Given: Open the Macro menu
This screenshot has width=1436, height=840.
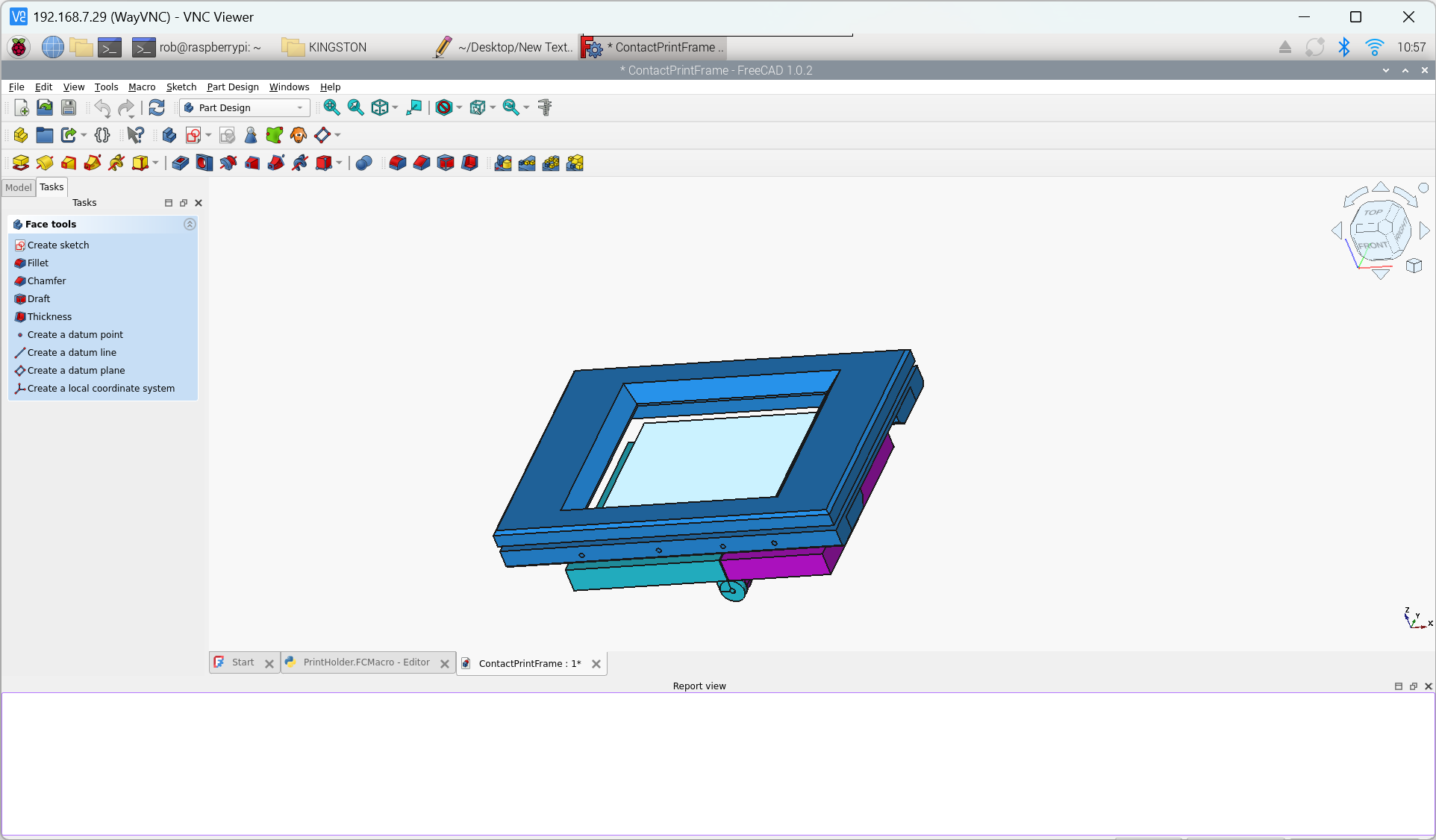Looking at the screenshot, I should [142, 87].
